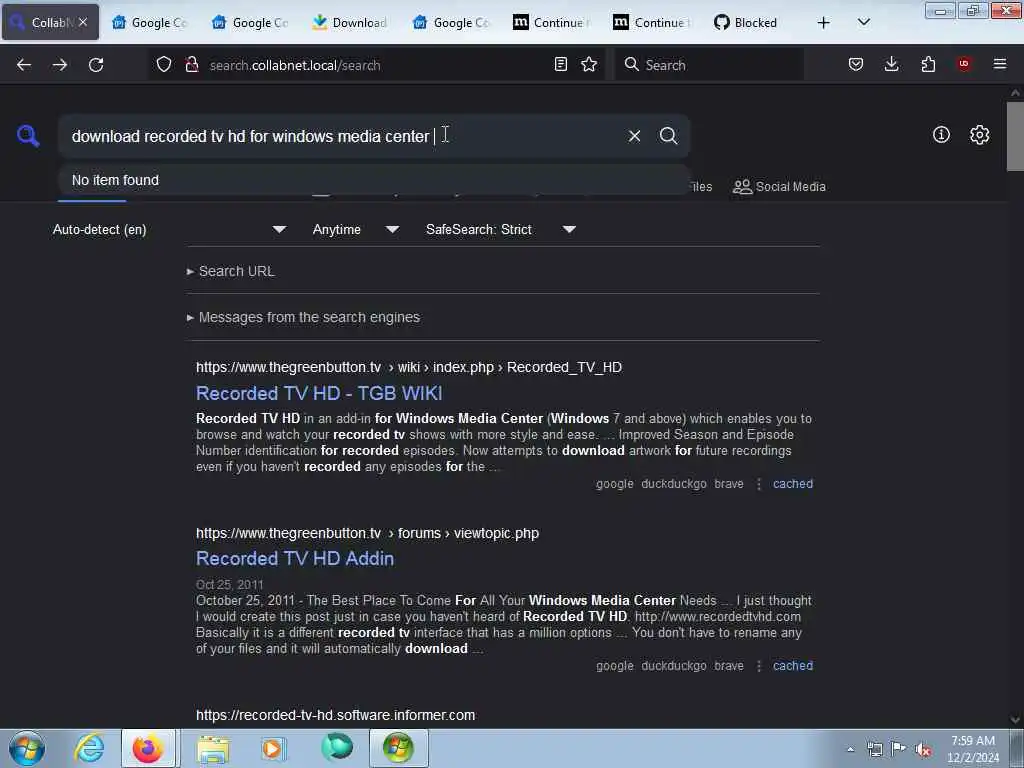Switch to the Download tab
This screenshot has width=1024, height=768.
tap(349, 23)
